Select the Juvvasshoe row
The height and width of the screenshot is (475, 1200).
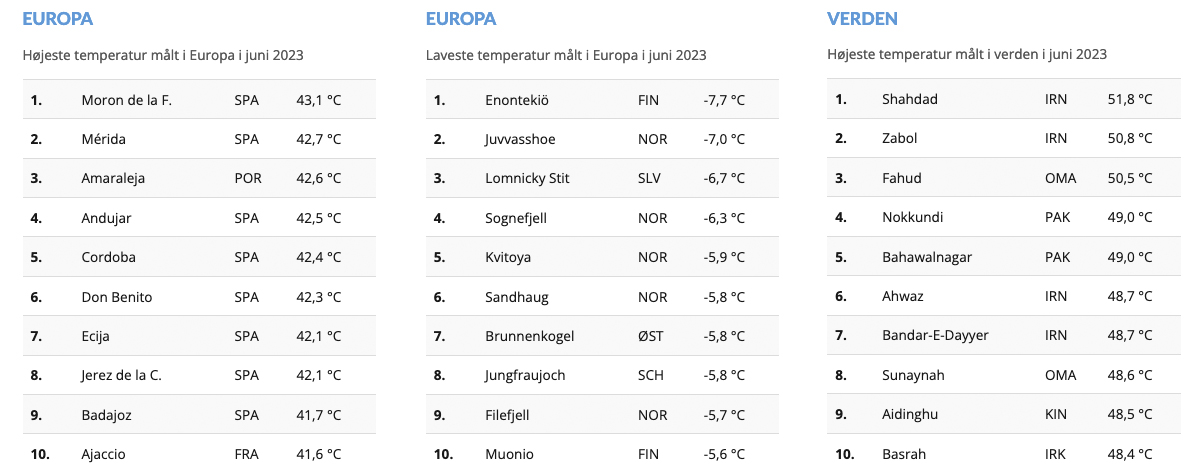pyautogui.click(x=602, y=139)
